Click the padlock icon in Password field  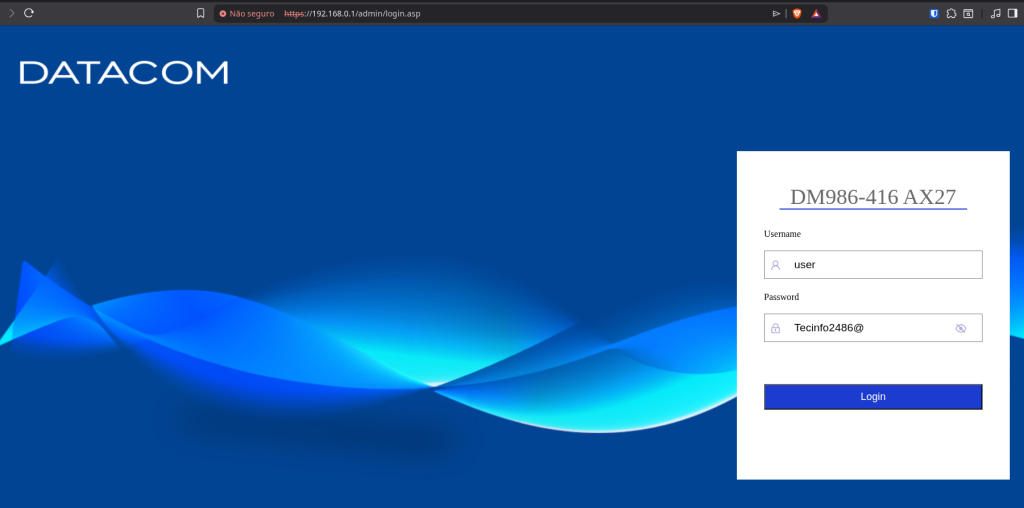pyautogui.click(x=775, y=328)
